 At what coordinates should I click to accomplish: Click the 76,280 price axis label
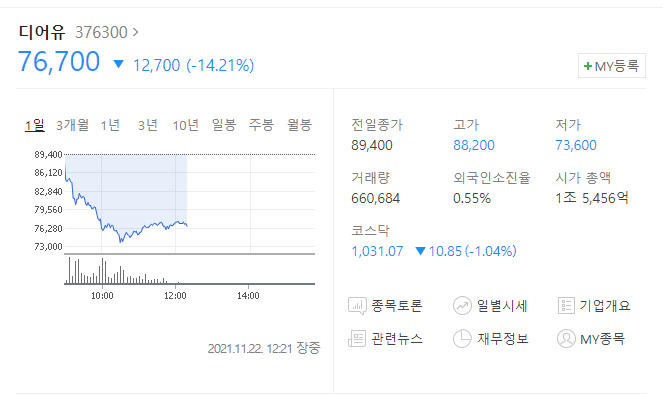[48, 229]
